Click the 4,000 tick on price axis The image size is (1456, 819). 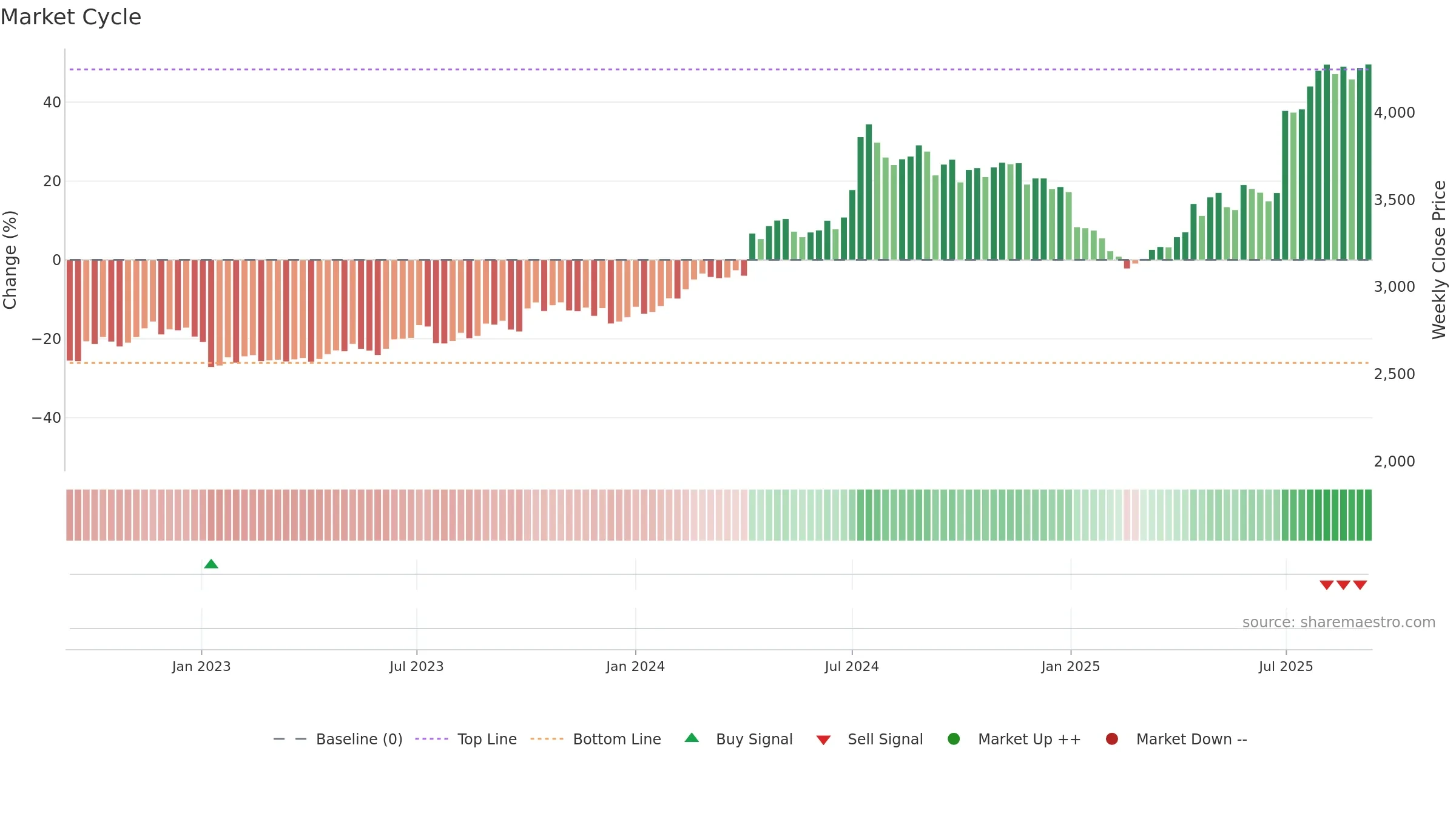point(1394,112)
